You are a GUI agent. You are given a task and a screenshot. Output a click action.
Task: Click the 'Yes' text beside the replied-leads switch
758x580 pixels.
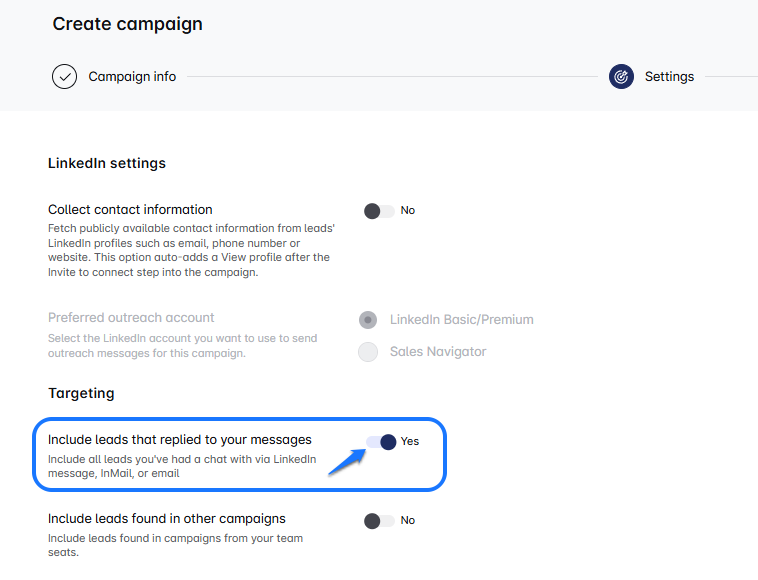(x=410, y=442)
